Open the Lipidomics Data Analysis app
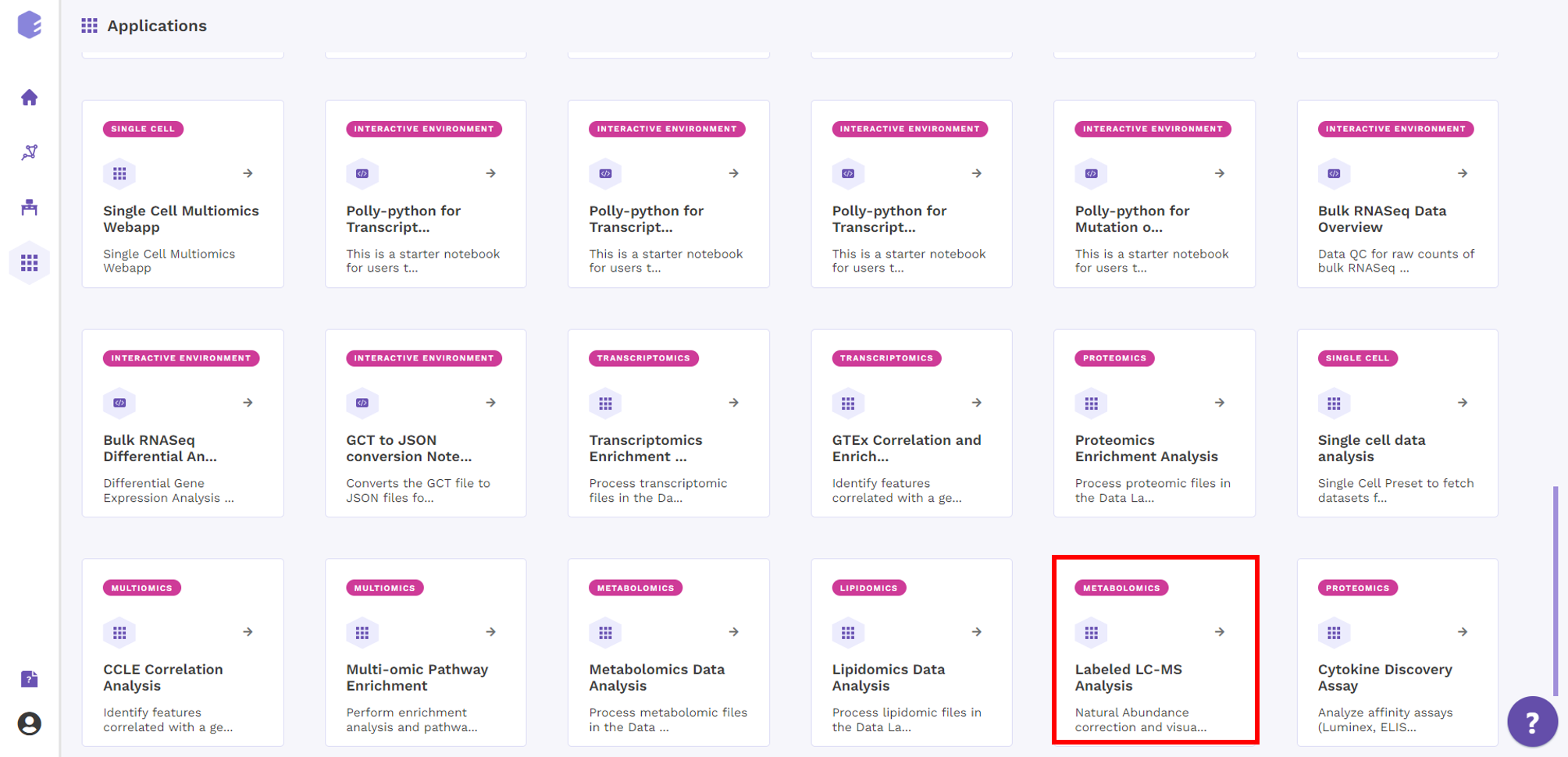Image resolution: width=1568 pixels, height=757 pixels. [x=911, y=652]
